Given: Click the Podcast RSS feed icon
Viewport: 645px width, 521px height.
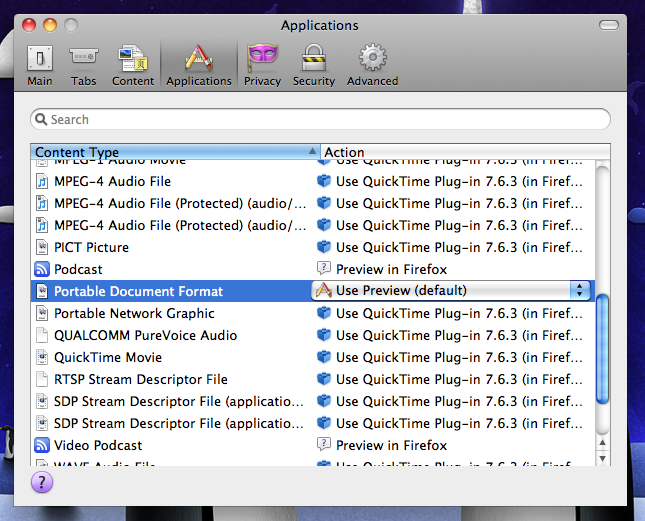Looking at the screenshot, I should click(42, 269).
